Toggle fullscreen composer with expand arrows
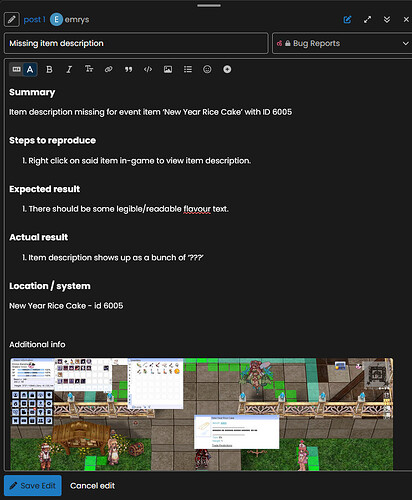The height and width of the screenshot is (500, 412). tap(367, 20)
